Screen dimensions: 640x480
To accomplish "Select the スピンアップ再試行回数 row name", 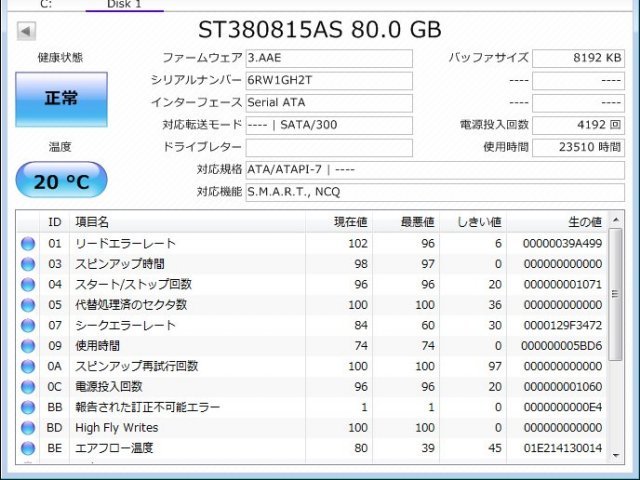I will [137, 366].
